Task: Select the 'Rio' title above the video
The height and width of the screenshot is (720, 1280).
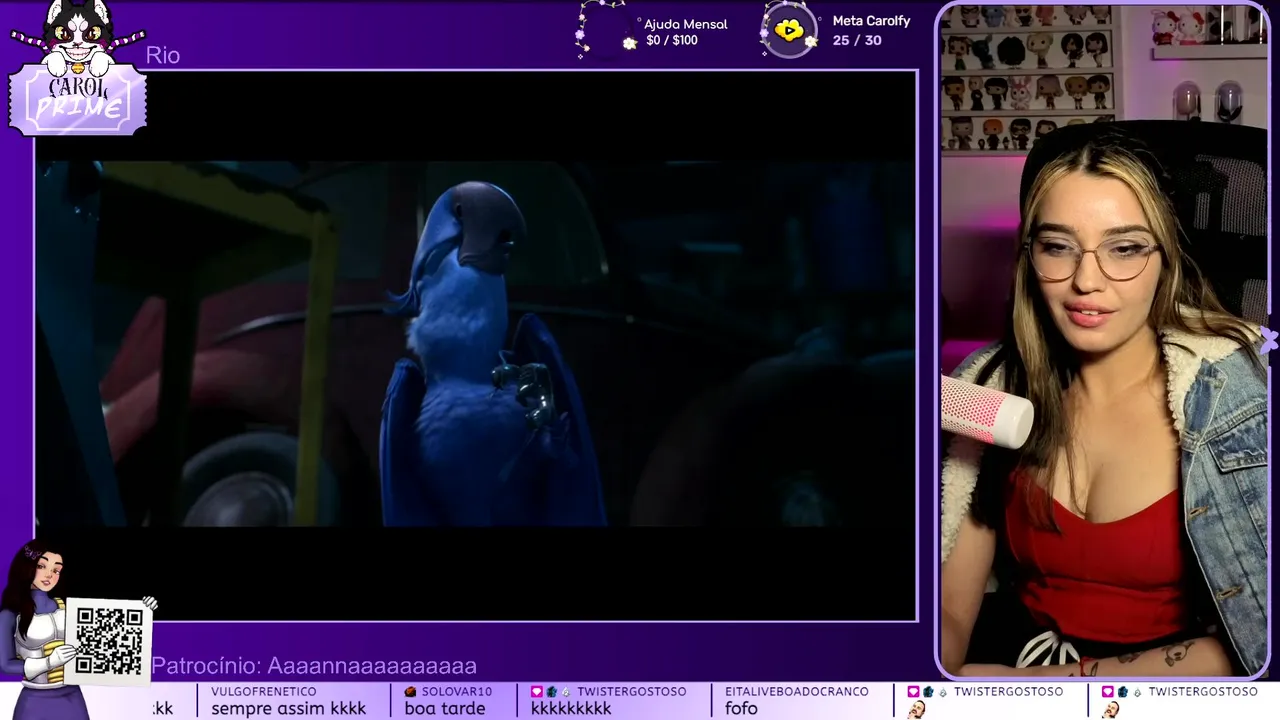Action: 163,56
